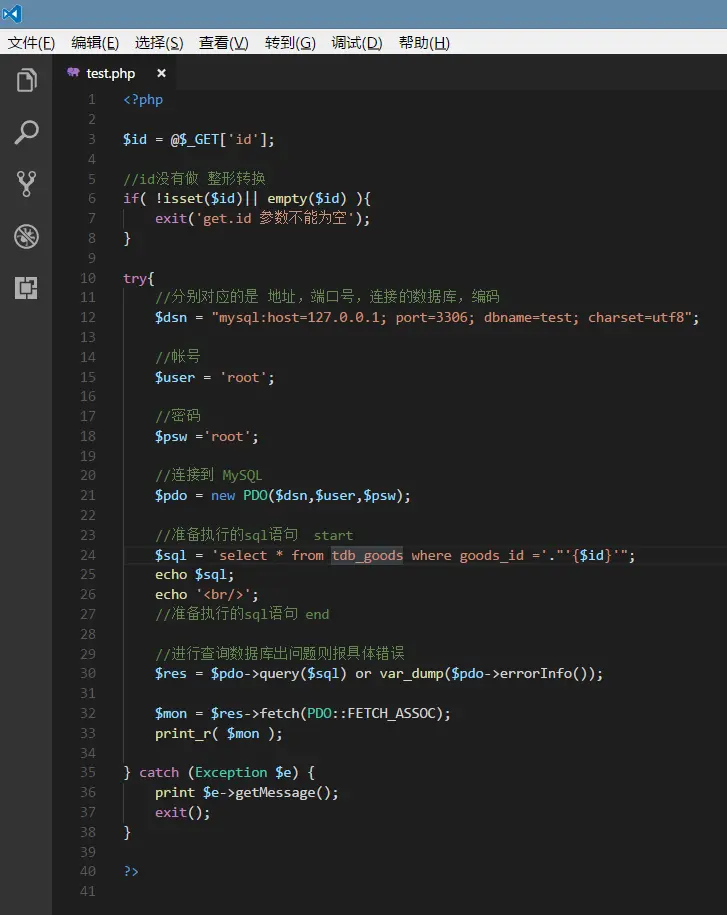Open the Explorer files icon in activity bar
Image resolution: width=727 pixels, height=915 pixels.
coord(26,81)
